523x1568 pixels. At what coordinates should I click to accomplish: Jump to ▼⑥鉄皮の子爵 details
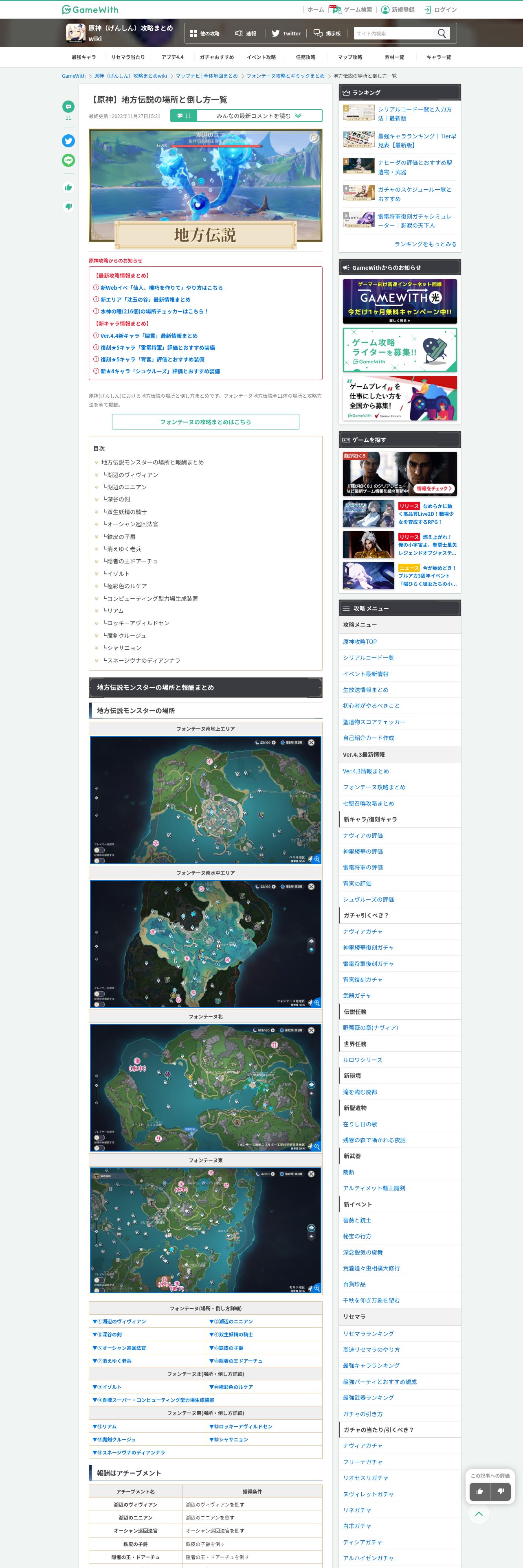(x=226, y=1348)
